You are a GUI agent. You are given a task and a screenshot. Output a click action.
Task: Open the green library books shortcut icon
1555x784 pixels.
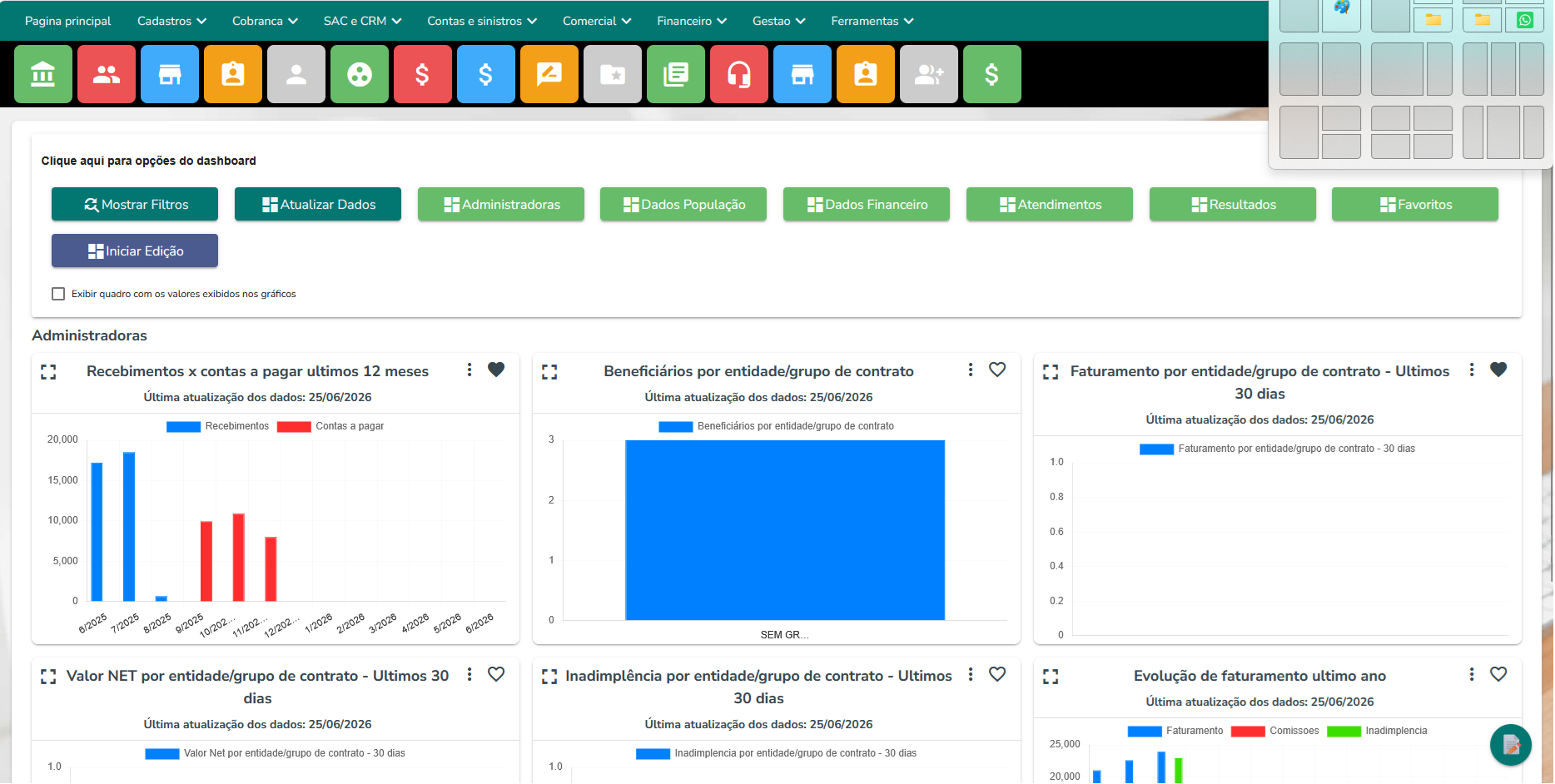pos(676,74)
